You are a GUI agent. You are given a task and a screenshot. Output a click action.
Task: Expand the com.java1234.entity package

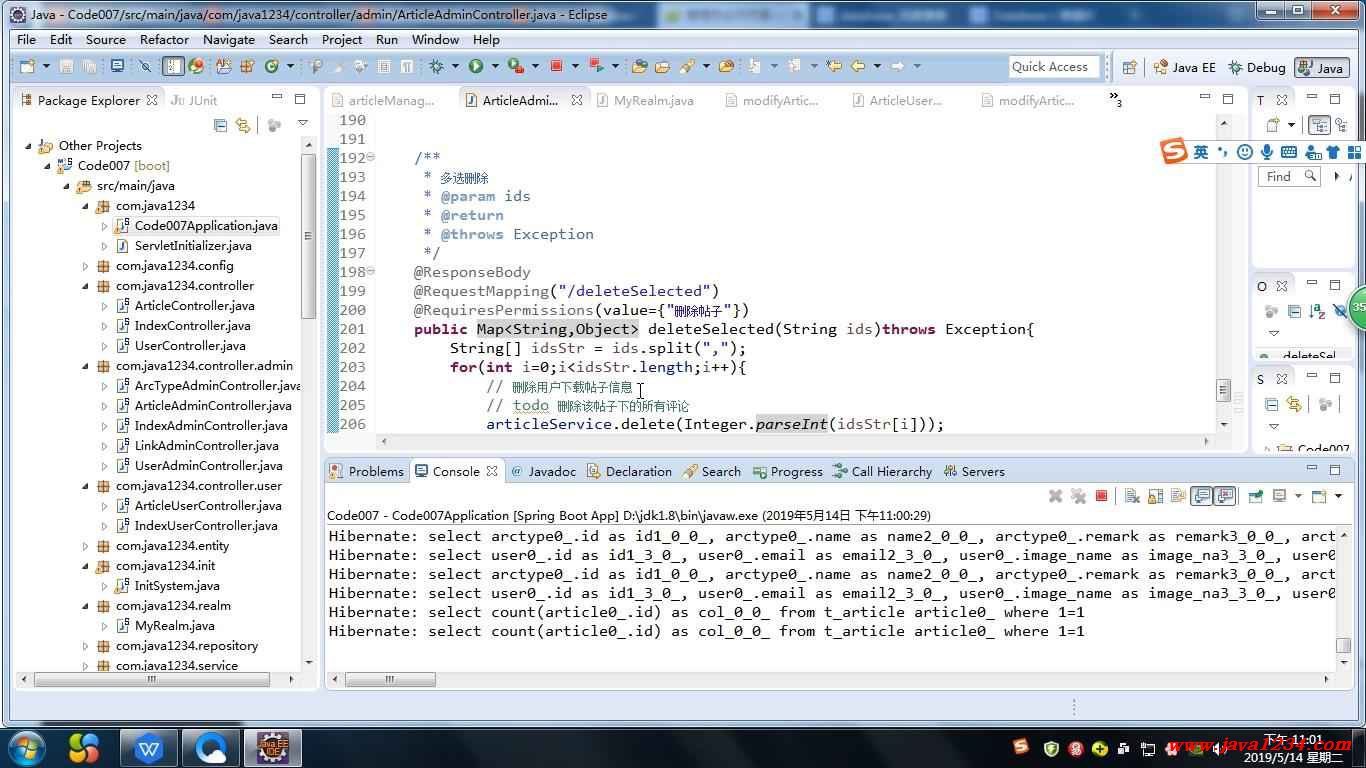(x=85, y=546)
